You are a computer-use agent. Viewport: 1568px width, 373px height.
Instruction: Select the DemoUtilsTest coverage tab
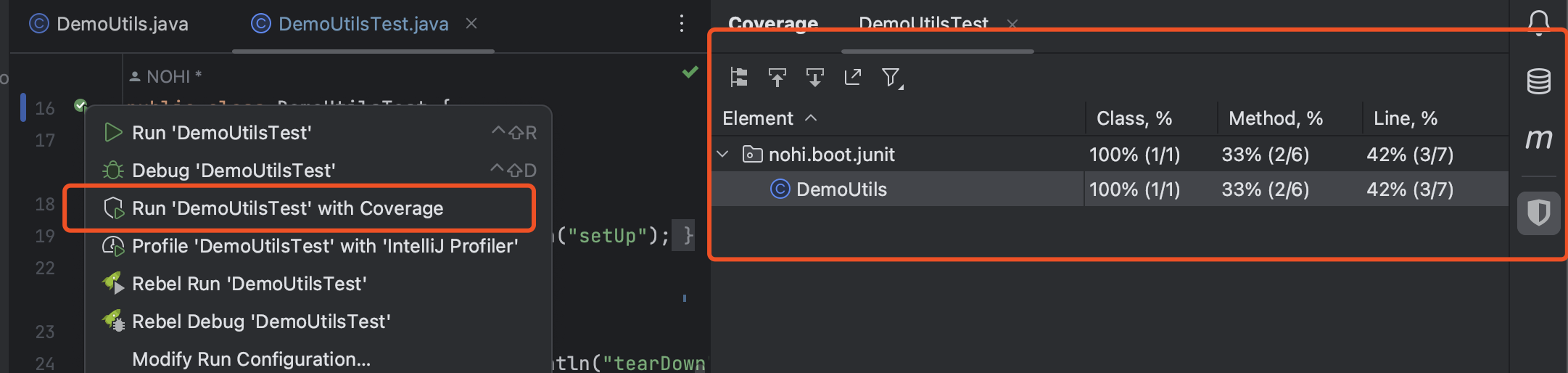(923, 23)
